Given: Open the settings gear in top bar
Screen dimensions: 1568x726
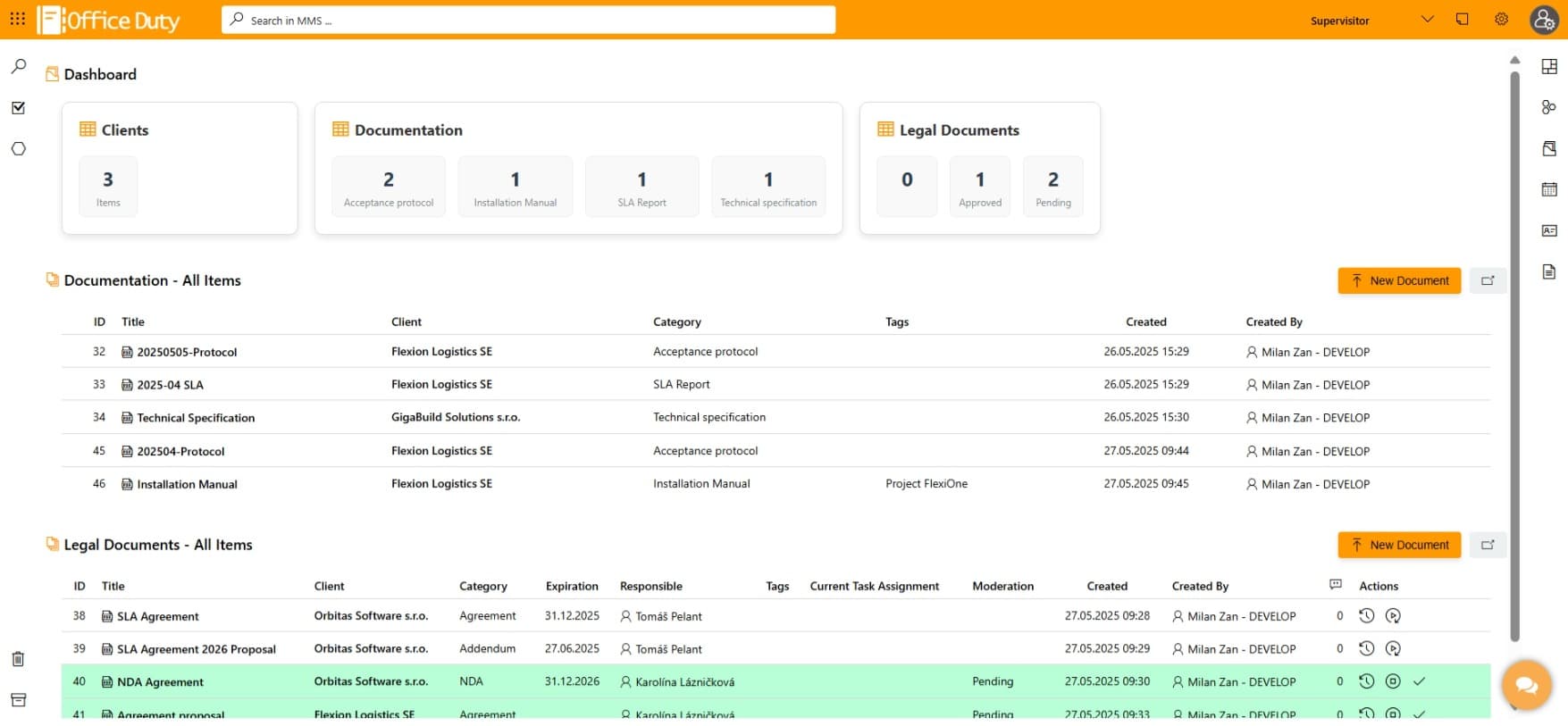Looking at the screenshot, I should tap(1502, 19).
